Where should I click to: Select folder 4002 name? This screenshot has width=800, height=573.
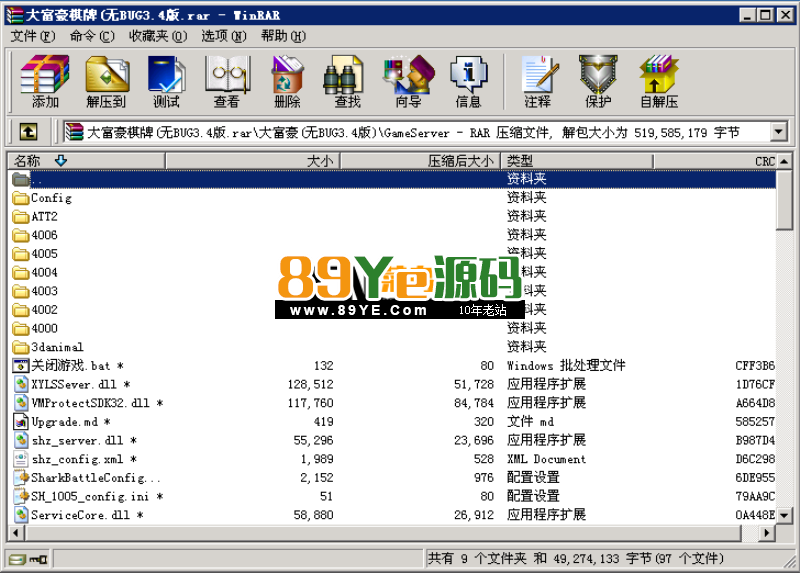(x=44, y=310)
